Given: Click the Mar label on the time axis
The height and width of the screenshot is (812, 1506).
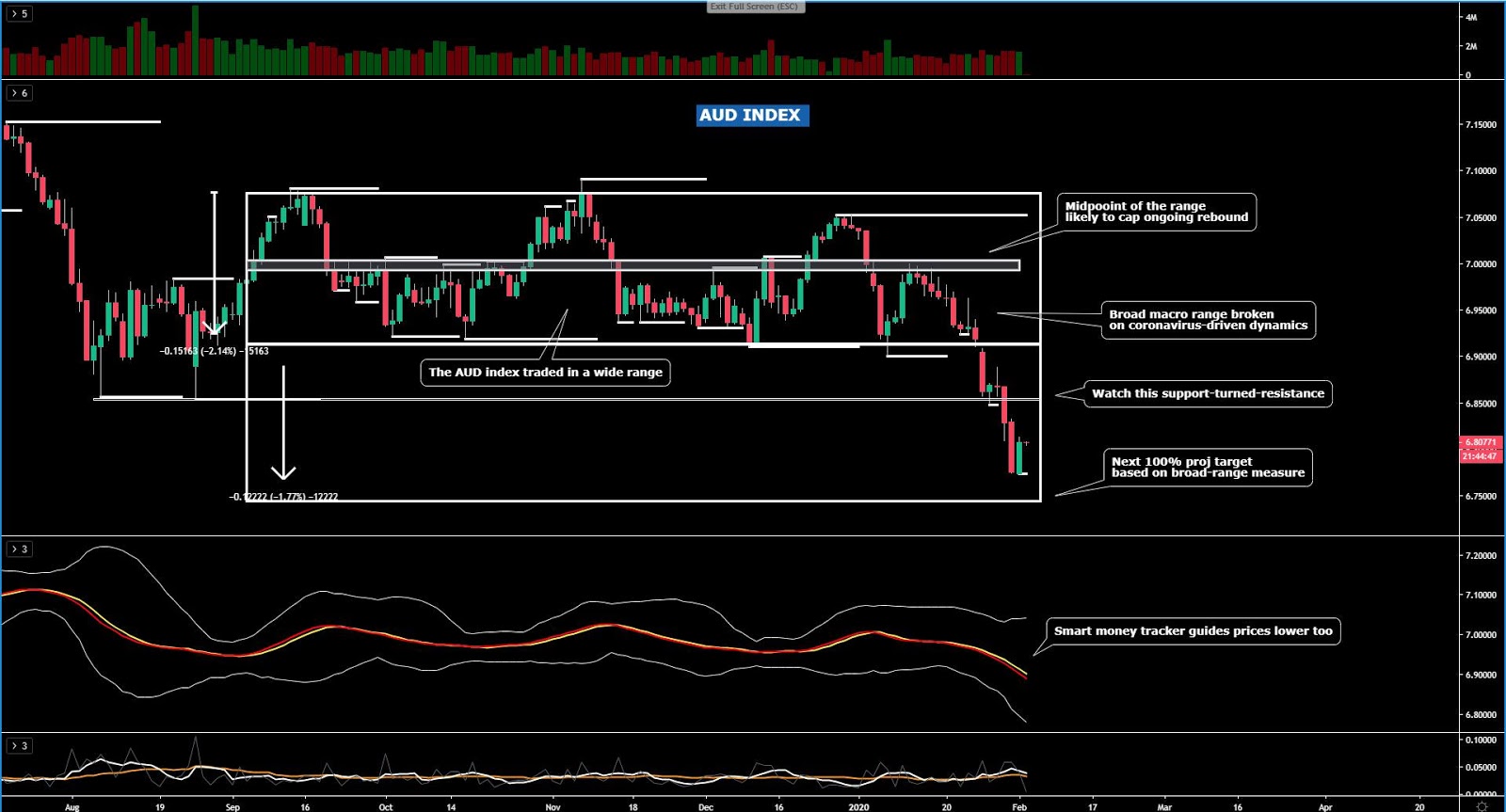Looking at the screenshot, I should (x=1164, y=807).
